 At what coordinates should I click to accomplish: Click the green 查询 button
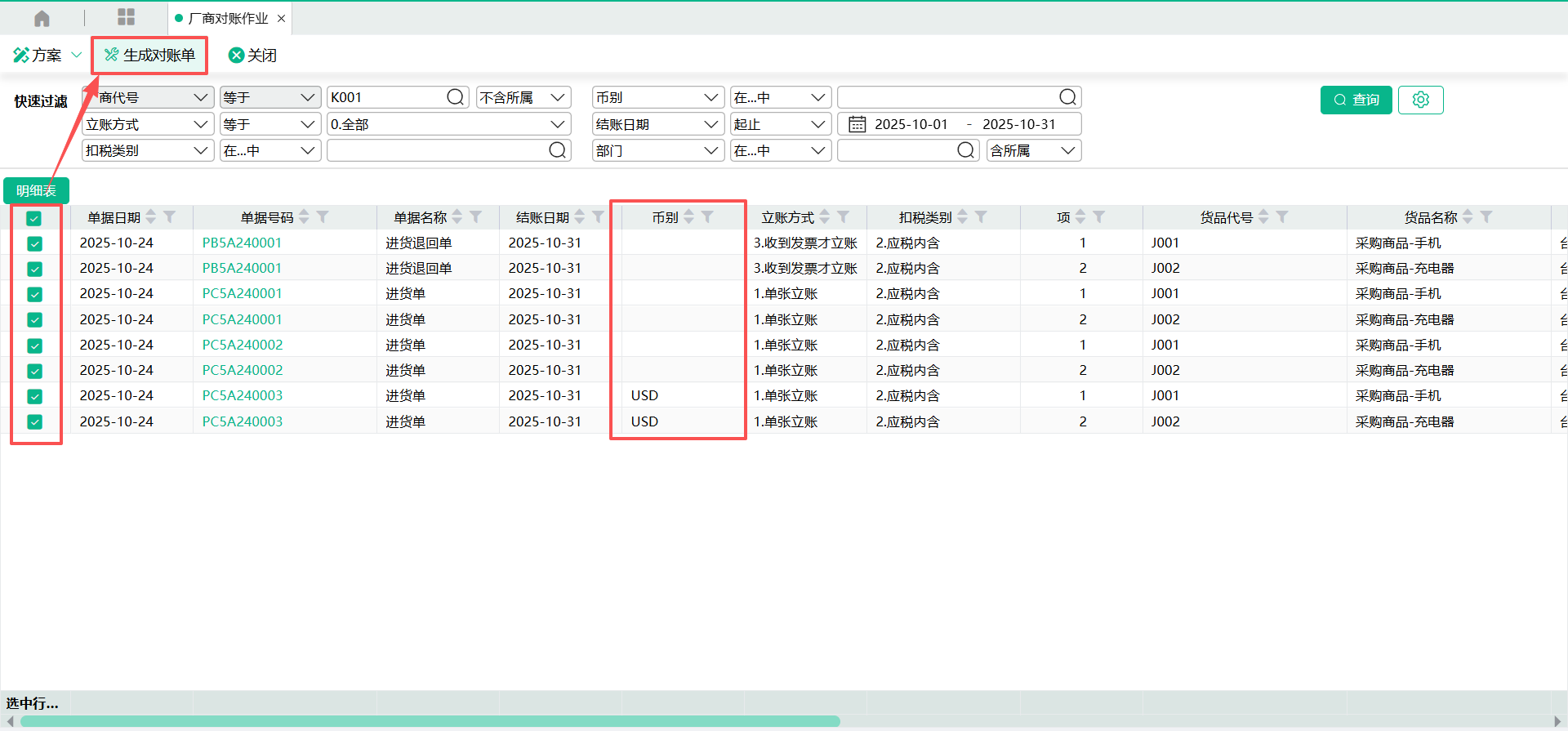[x=1356, y=100]
